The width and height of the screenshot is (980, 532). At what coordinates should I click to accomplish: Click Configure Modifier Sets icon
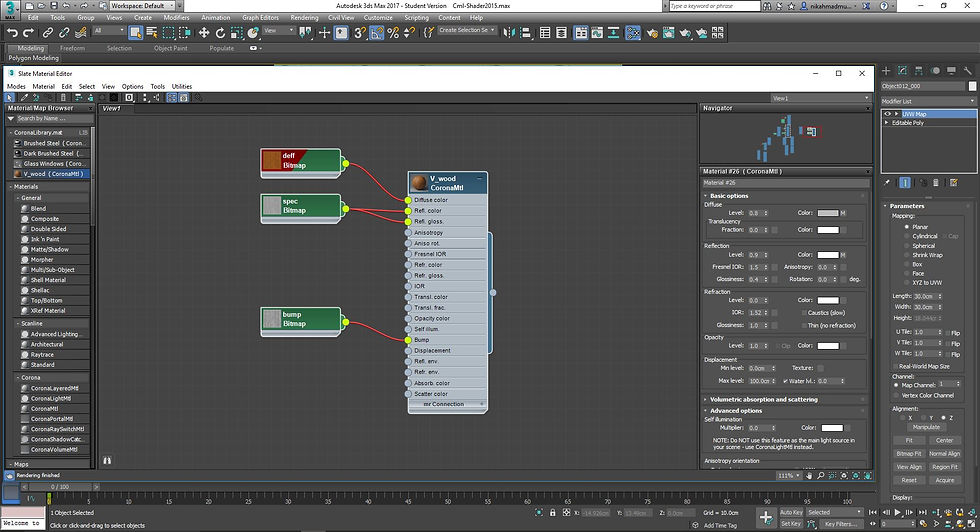coord(954,183)
